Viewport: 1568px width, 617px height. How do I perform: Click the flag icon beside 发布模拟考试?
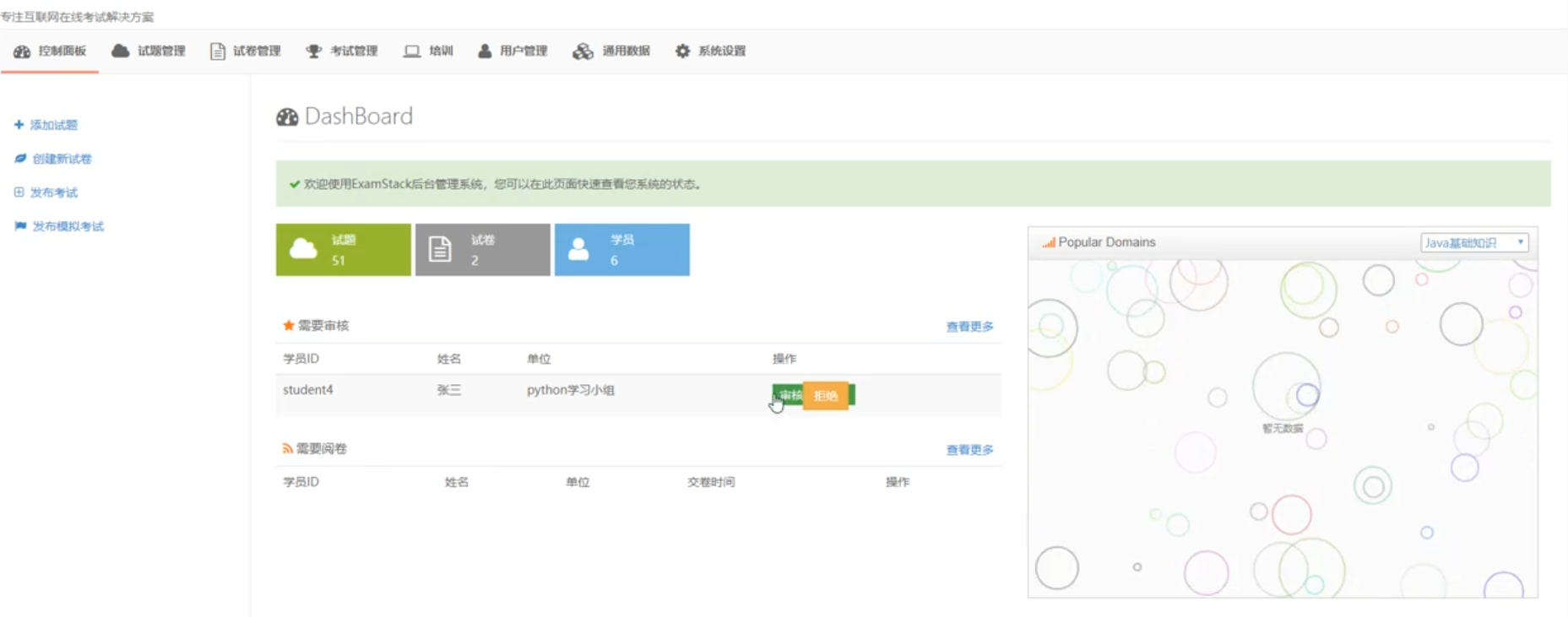tap(20, 226)
